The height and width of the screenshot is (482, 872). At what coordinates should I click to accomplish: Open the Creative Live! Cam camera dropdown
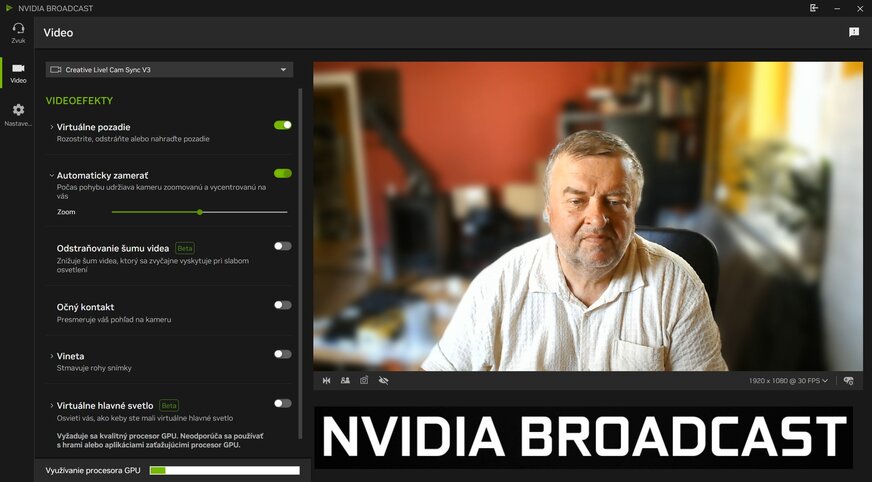pos(169,70)
